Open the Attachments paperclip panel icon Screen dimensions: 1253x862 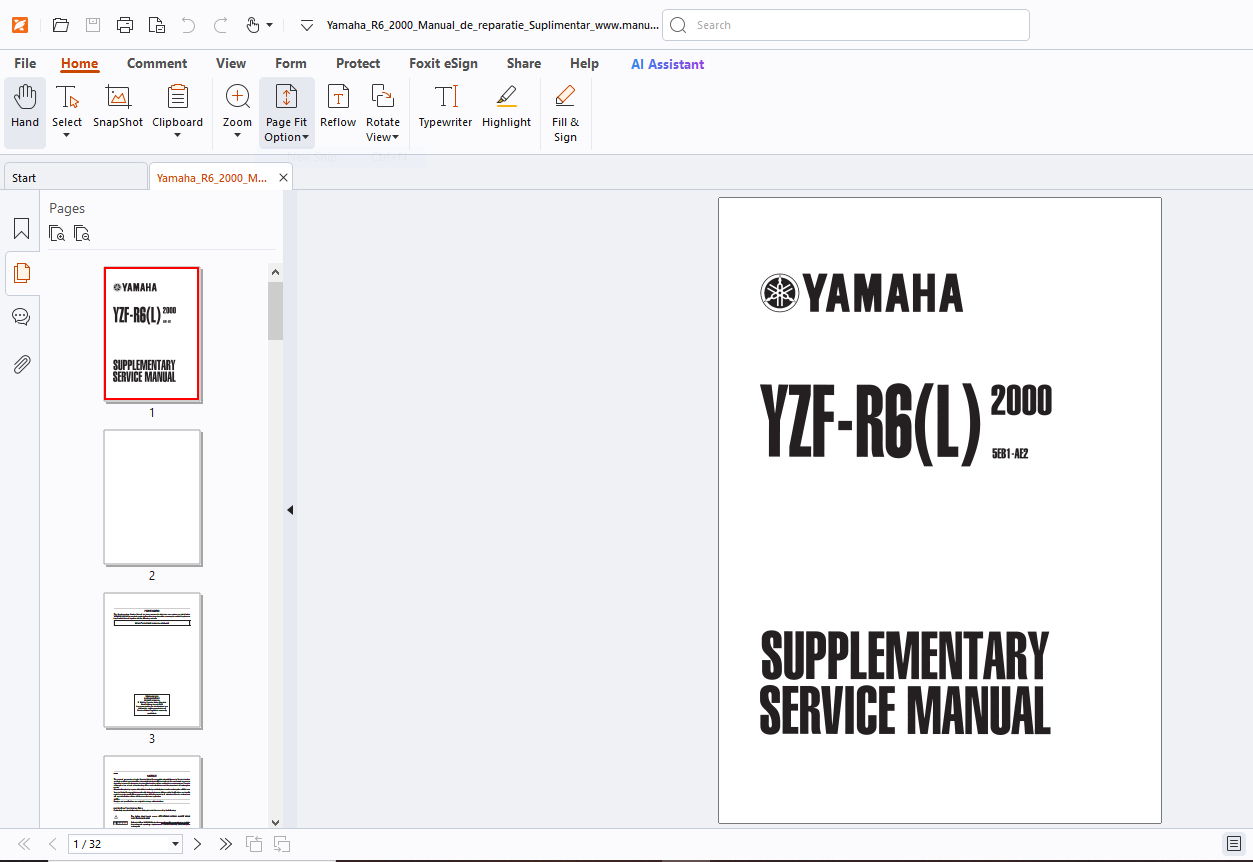point(21,364)
